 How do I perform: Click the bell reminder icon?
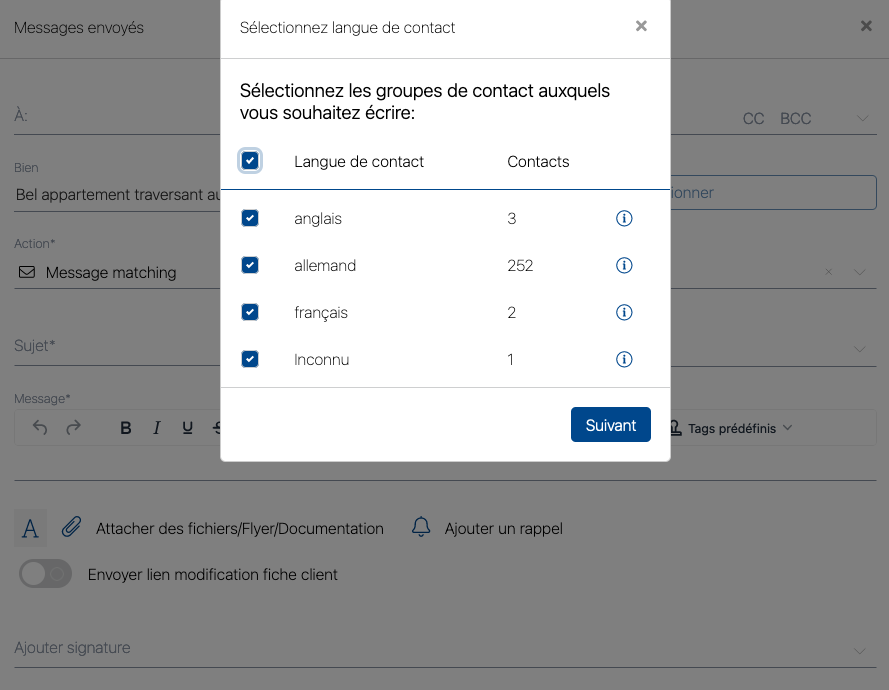pos(421,528)
